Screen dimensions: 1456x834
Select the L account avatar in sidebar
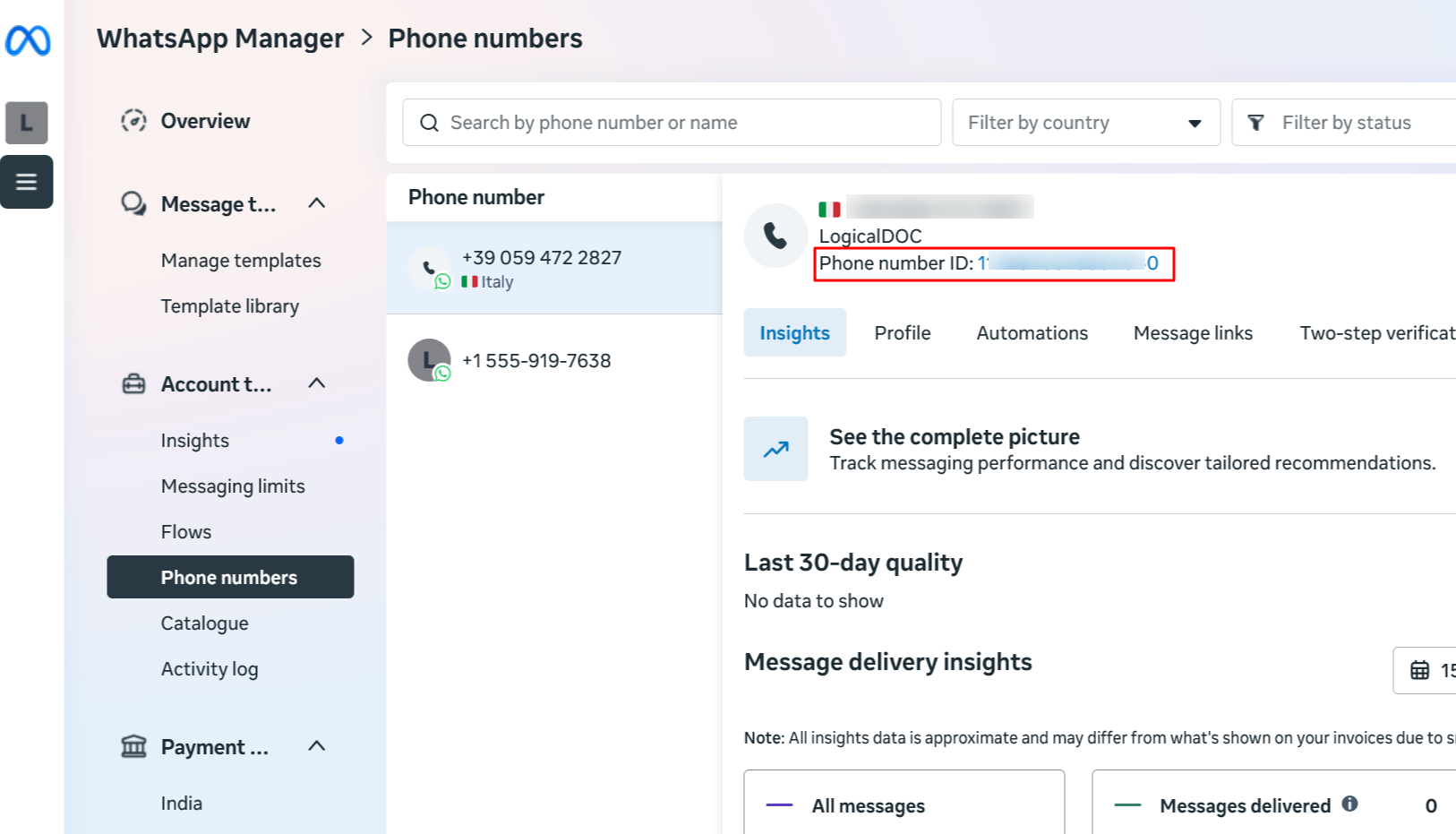coord(27,123)
